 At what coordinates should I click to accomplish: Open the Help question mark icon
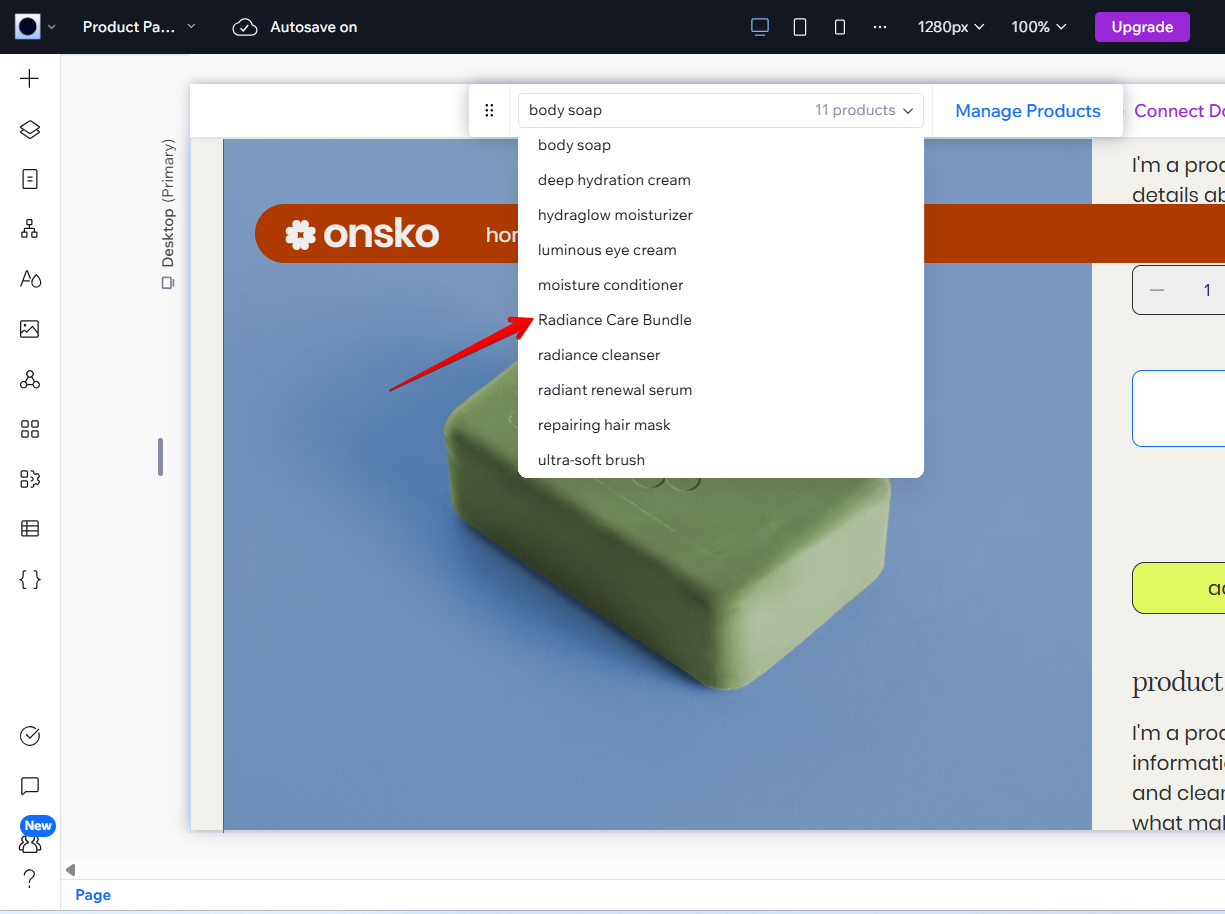pos(30,878)
